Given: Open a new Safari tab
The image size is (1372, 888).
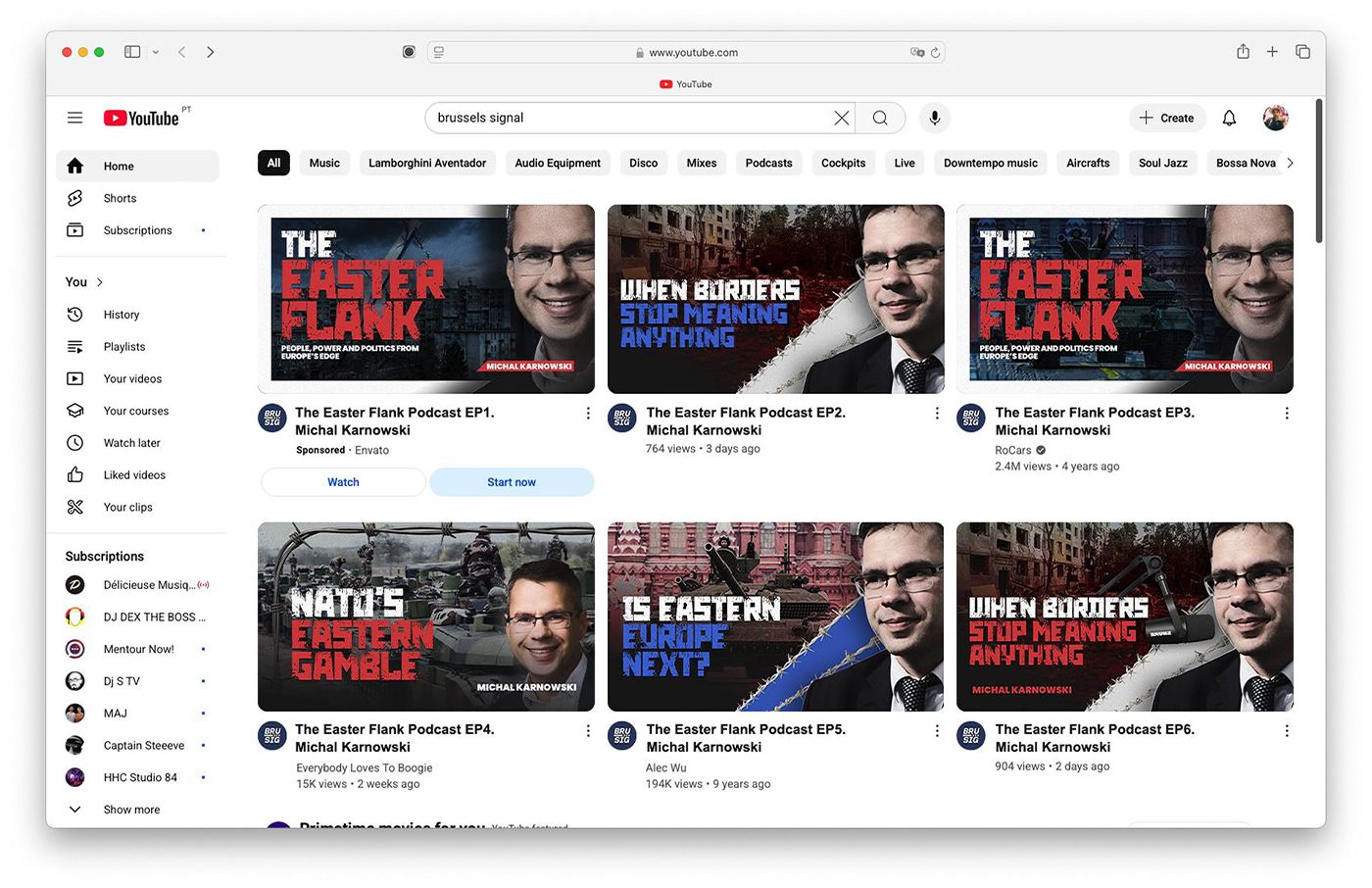Looking at the screenshot, I should (x=1272, y=52).
